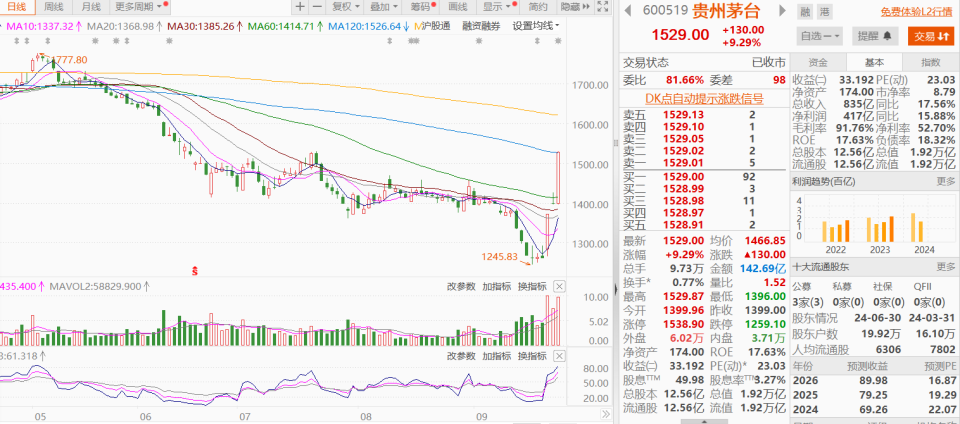Image resolution: width=960 pixels, height=424 pixels.
Task: Click 股东户数 value 19.92万
Action: (x=883, y=333)
